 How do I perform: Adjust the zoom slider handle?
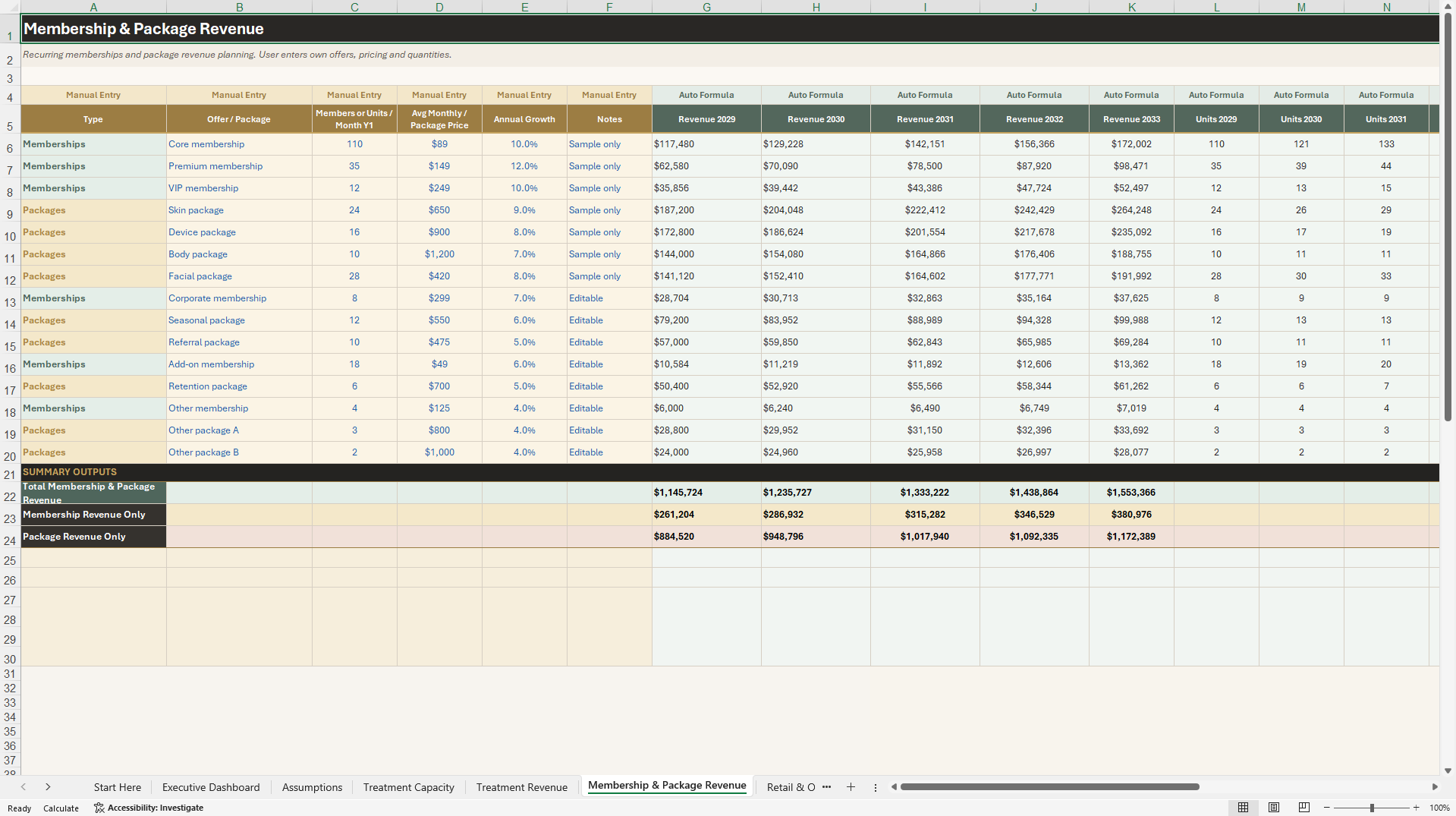click(1372, 808)
